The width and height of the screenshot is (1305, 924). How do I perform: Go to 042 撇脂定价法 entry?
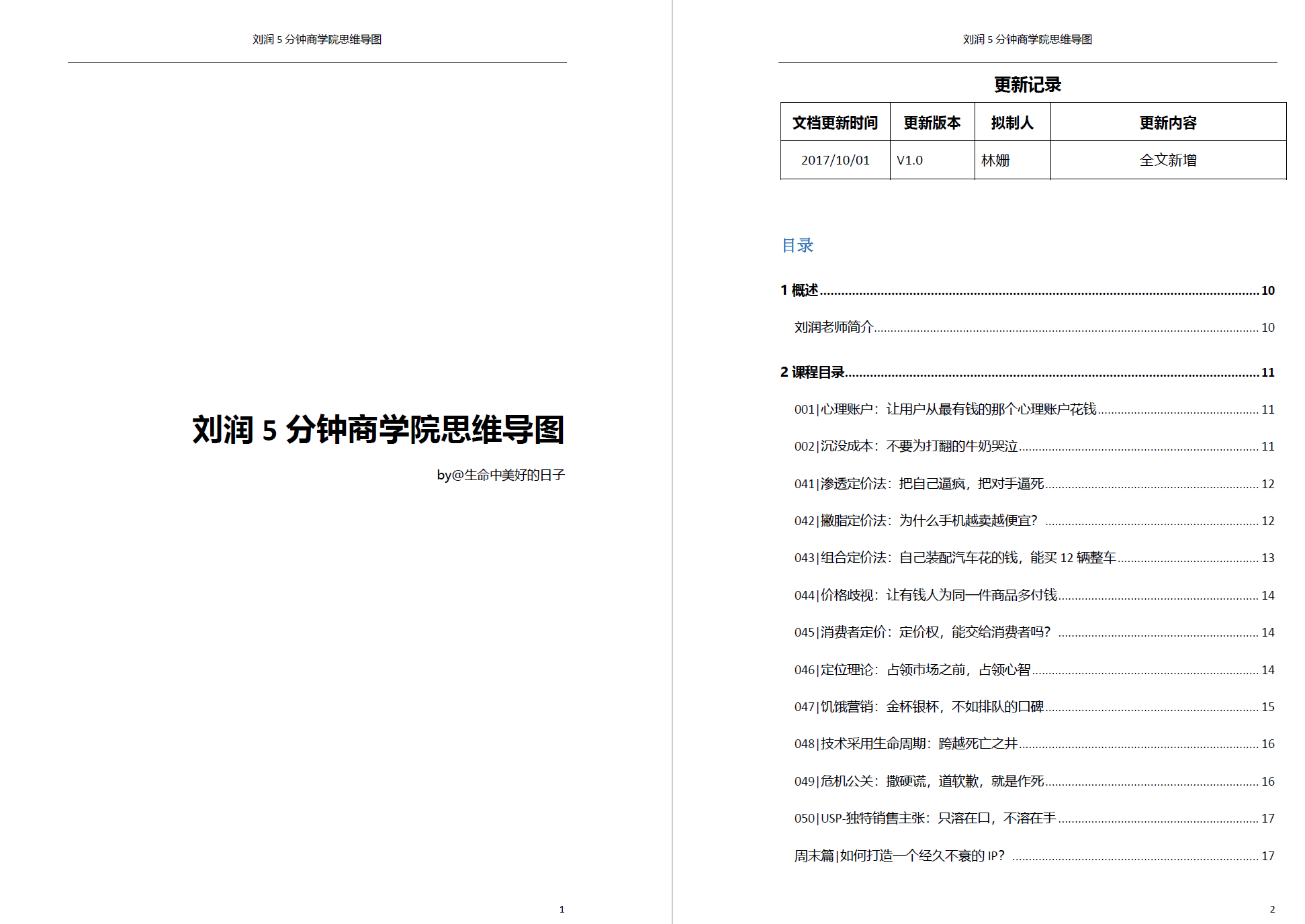point(915,520)
